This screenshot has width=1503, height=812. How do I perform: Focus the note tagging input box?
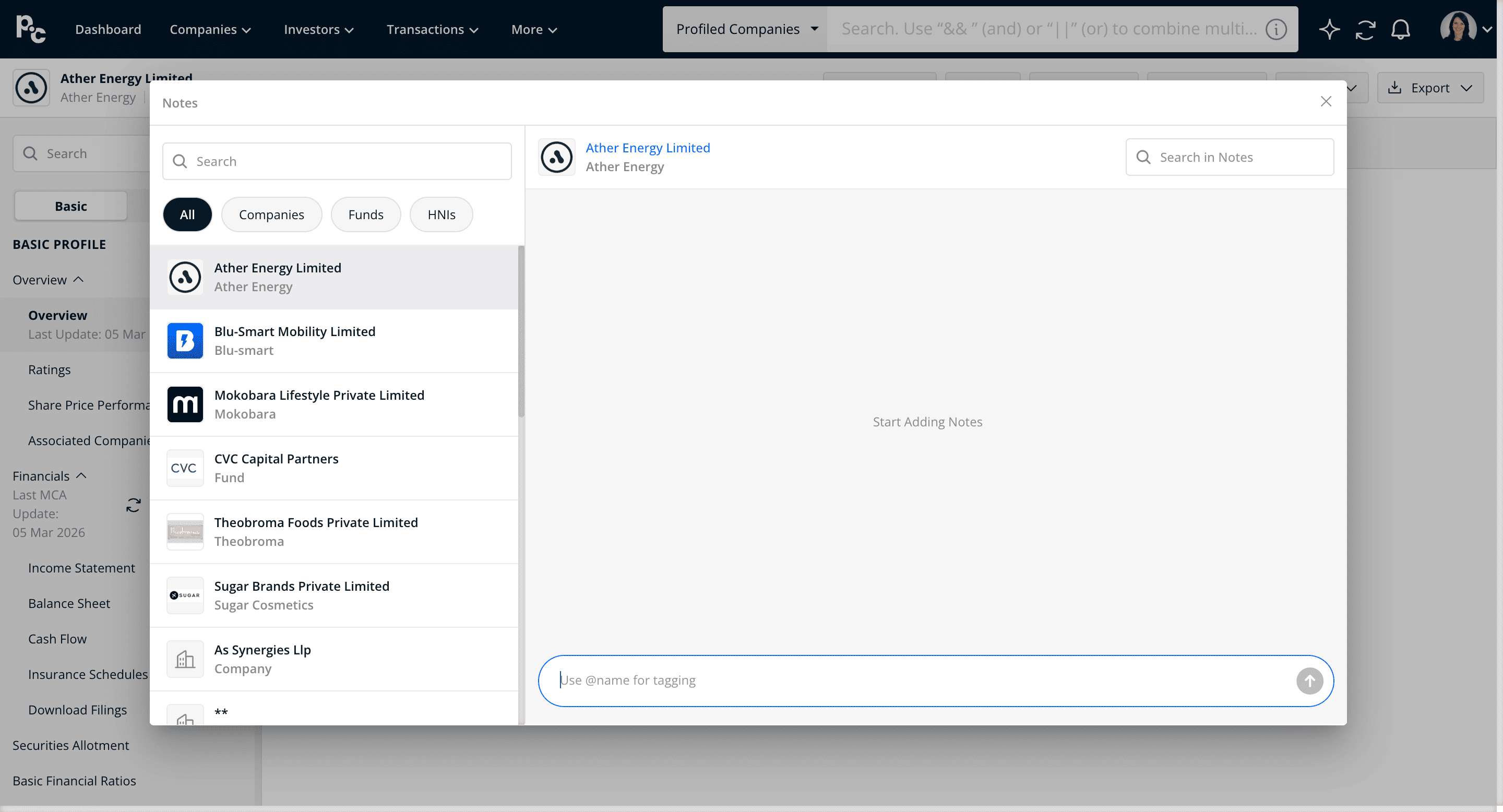(935, 680)
